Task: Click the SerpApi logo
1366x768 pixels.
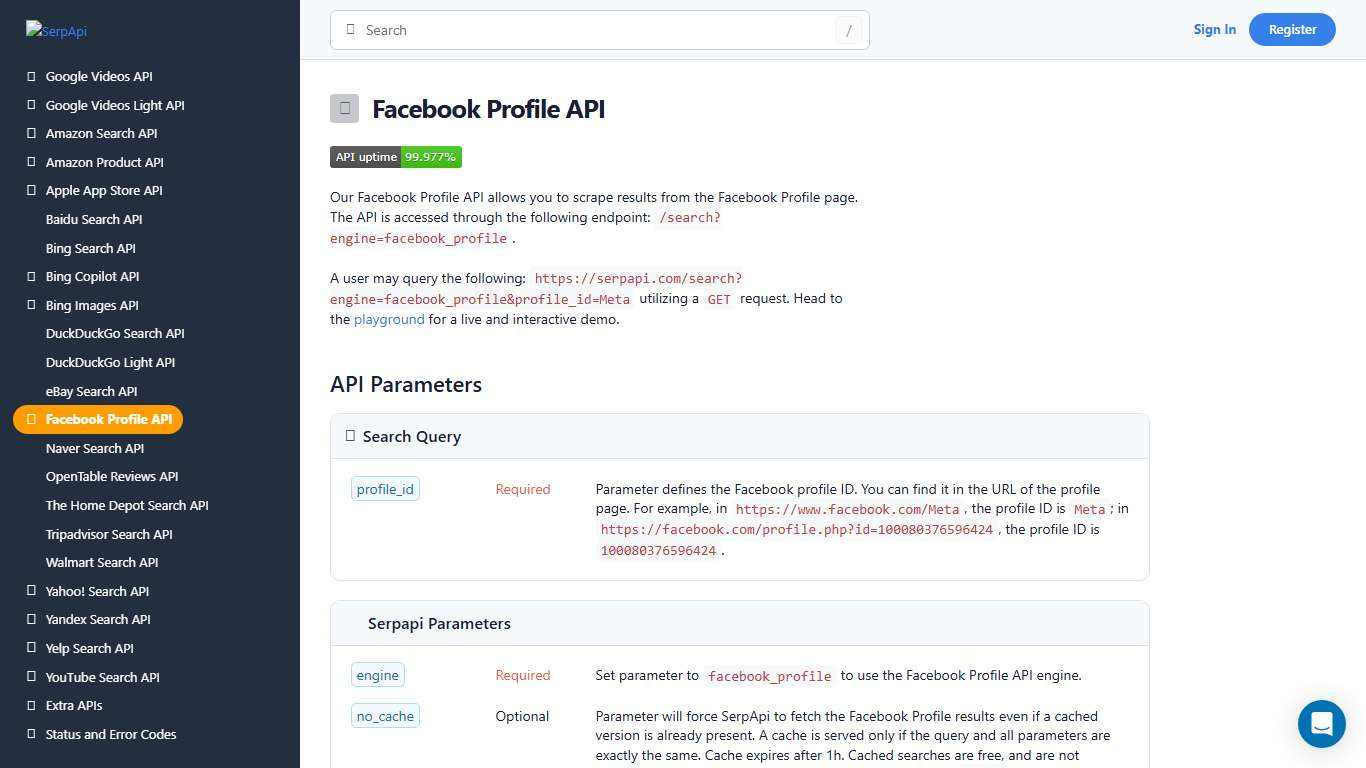Action: (56, 30)
